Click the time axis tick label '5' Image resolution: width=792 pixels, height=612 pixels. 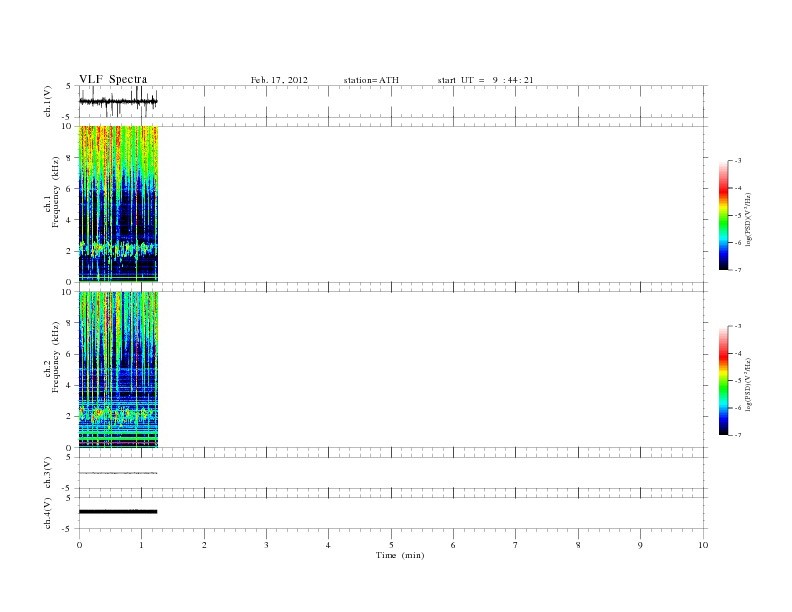(x=391, y=545)
